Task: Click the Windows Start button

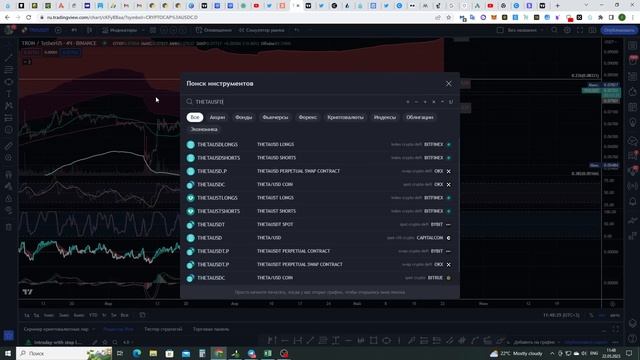Action: click(8, 353)
